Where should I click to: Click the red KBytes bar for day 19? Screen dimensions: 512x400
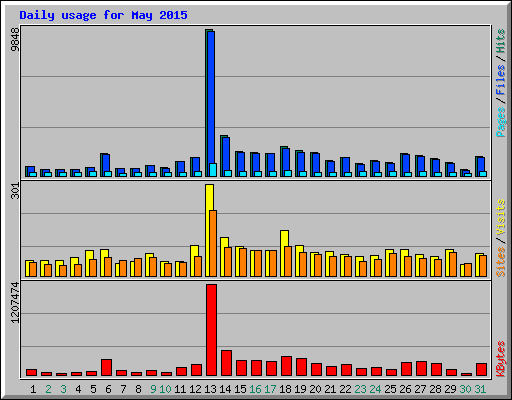tap(301, 367)
